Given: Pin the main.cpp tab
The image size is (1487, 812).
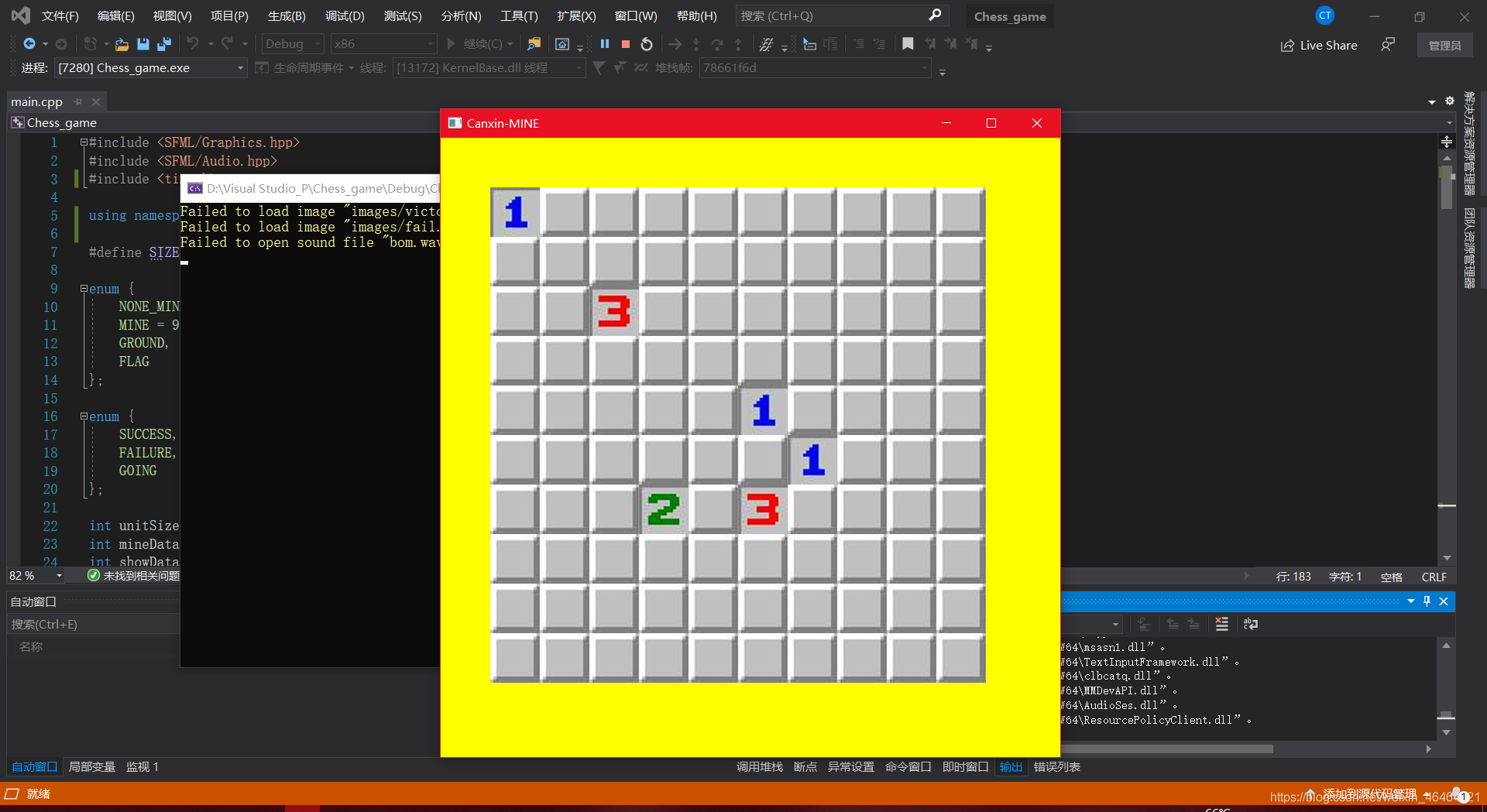Looking at the screenshot, I should pyautogui.click(x=78, y=102).
